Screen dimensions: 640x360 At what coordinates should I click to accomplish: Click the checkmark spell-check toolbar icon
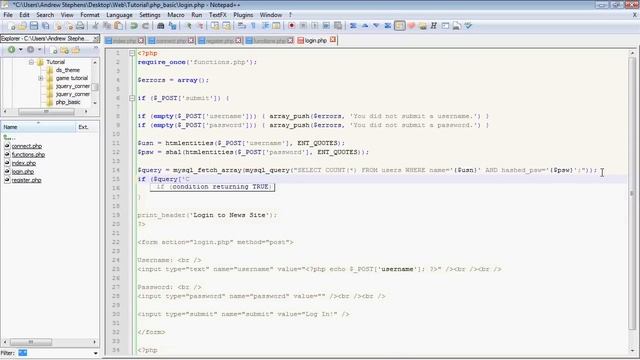click(468, 26)
